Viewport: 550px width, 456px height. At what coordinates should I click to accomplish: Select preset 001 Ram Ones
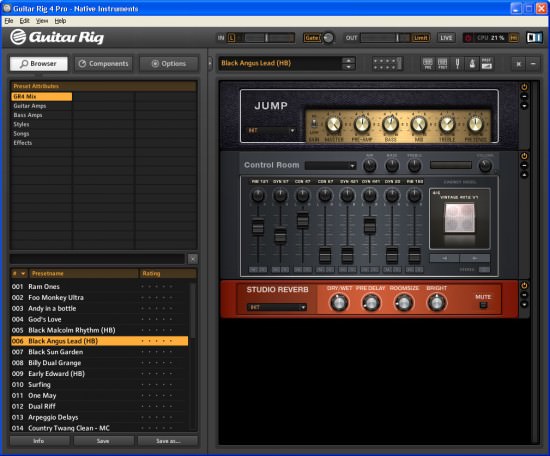coord(100,287)
